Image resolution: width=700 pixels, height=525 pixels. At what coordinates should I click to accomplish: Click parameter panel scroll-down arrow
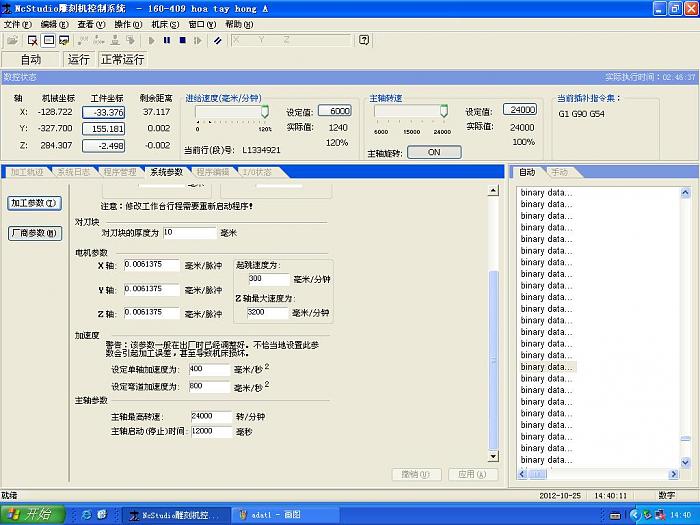493,456
